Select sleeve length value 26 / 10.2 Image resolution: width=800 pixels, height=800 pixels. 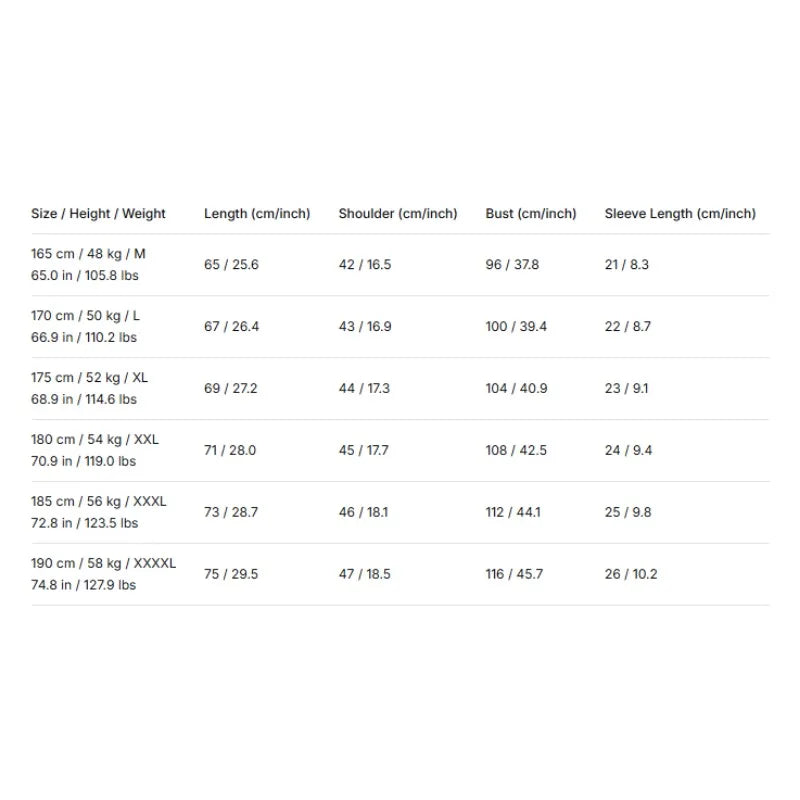tap(631, 574)
